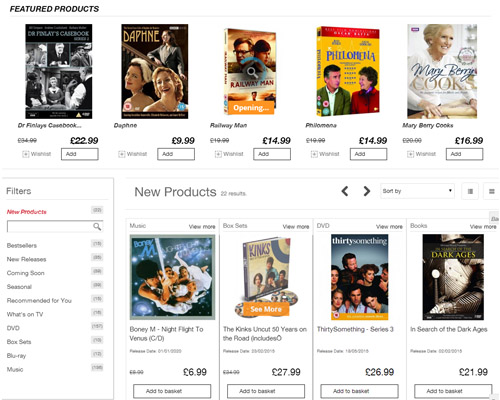Toggle Wishlist plus icon for Railway Man
Screen dimensions: 500x400
click(218, 154)
